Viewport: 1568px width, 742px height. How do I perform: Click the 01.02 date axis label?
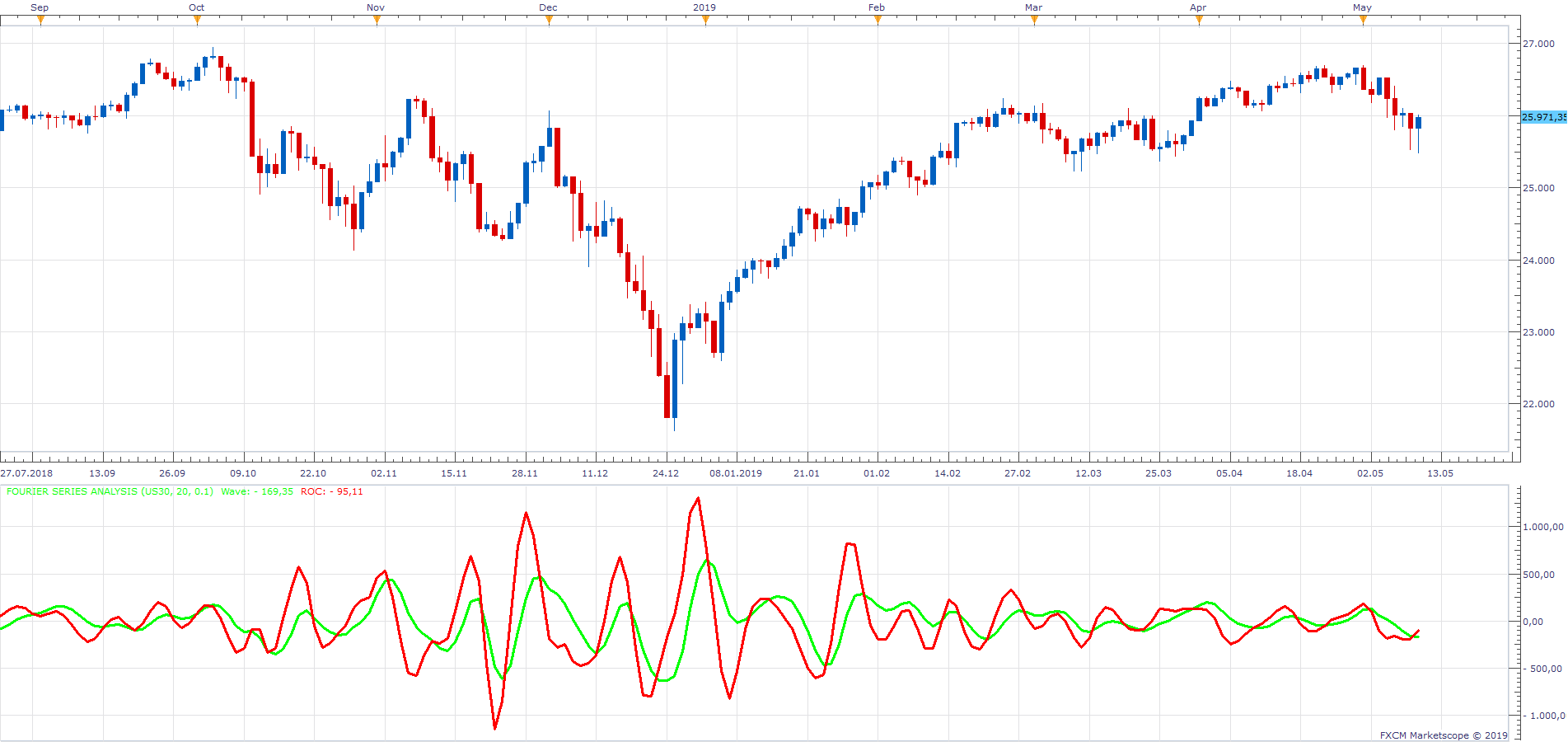[877, 473]
